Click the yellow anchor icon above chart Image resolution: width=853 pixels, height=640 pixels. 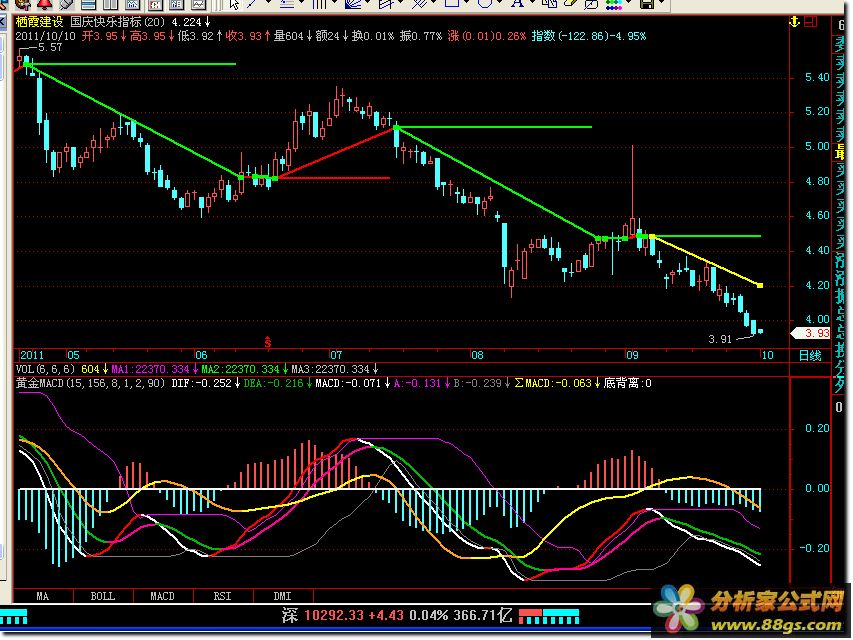tap(794, 22)
